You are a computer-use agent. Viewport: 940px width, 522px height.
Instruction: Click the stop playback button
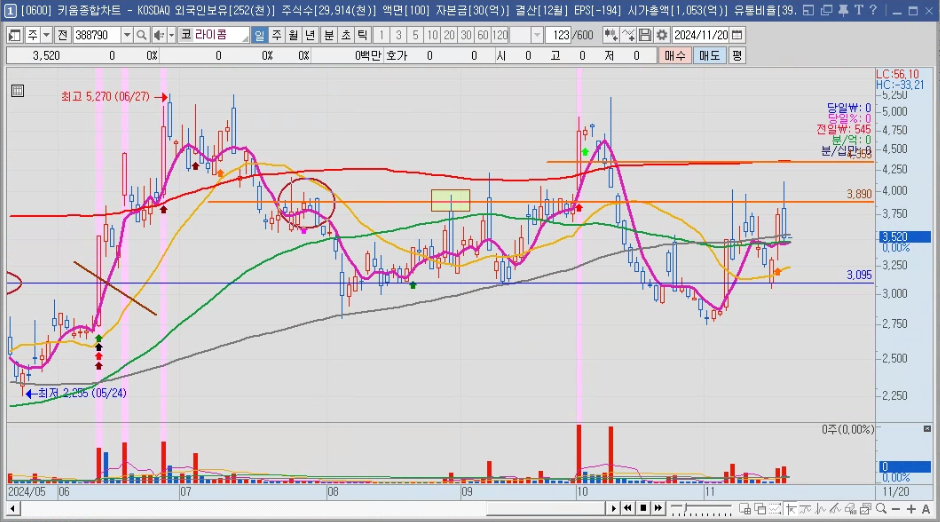643,508
